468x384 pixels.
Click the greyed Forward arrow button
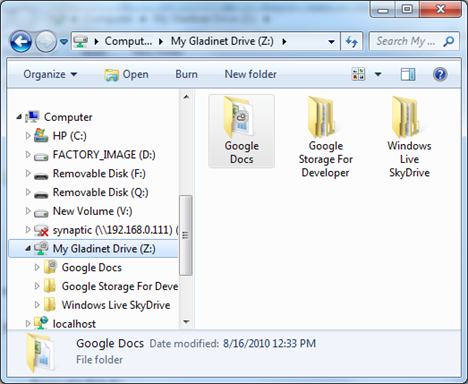pos(46,42)
